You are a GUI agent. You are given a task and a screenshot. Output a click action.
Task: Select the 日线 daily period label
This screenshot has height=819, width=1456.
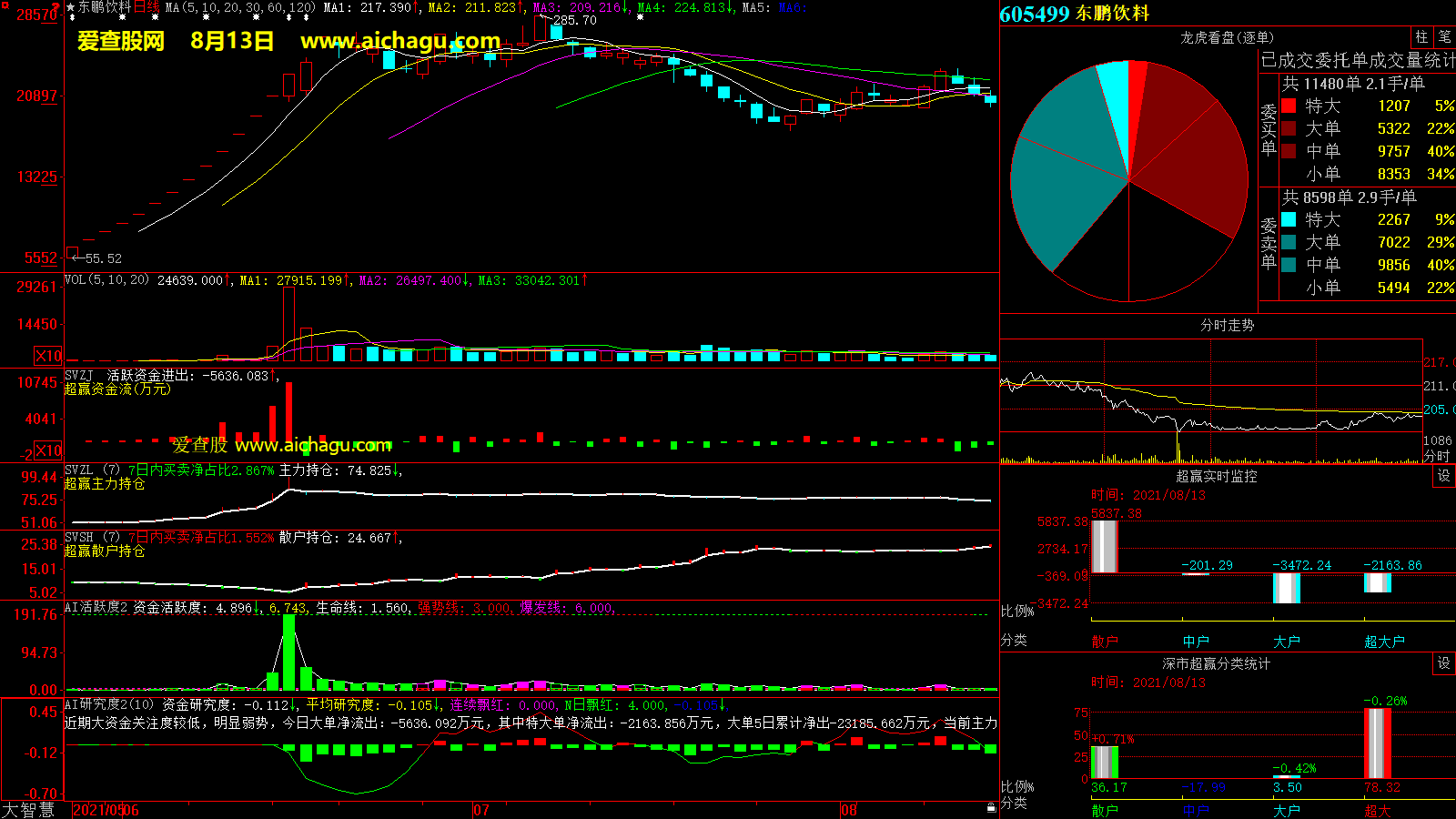[x=147, y=7]
